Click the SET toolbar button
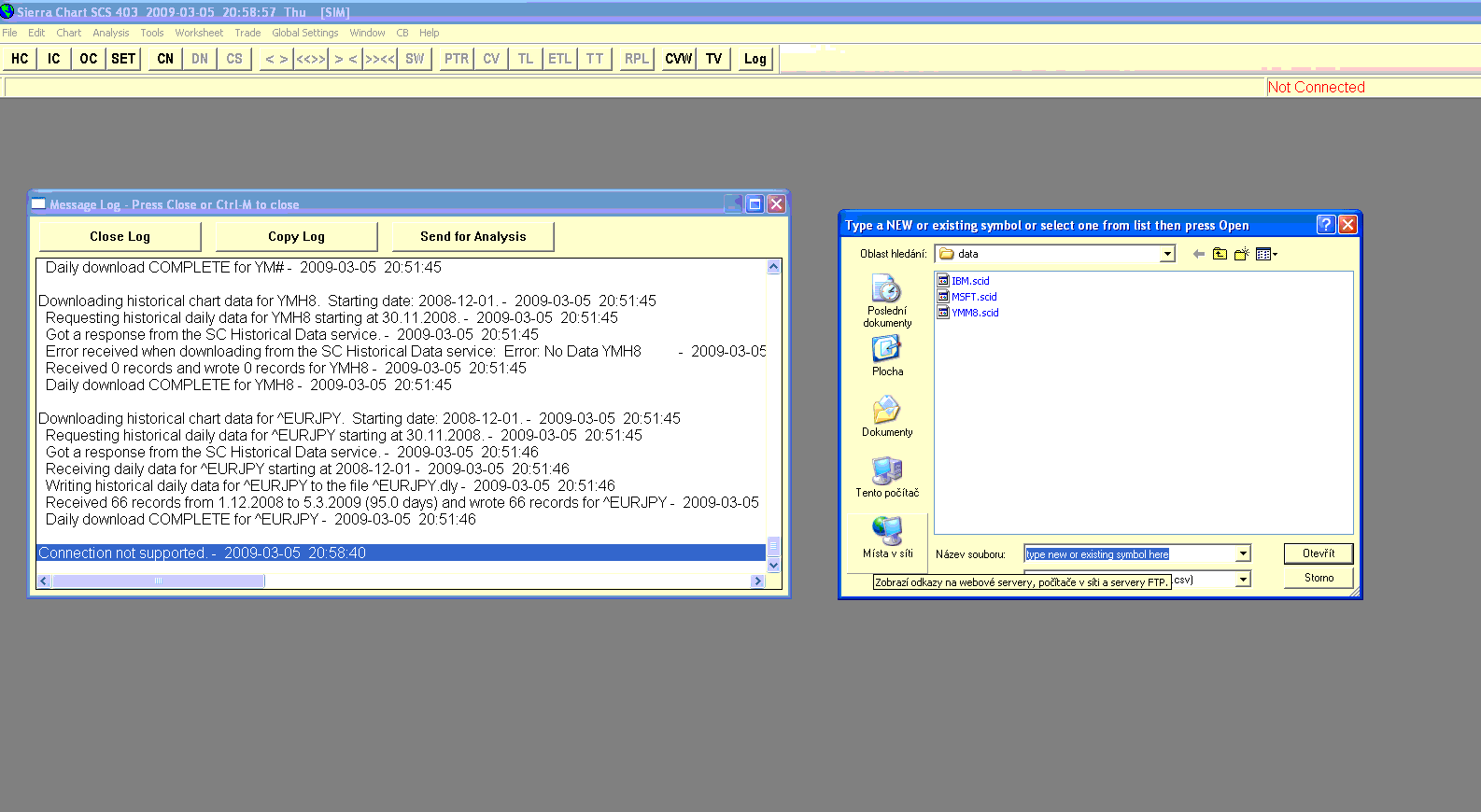The height and width of the screenshot is (812, 1481). coord(123,59)
